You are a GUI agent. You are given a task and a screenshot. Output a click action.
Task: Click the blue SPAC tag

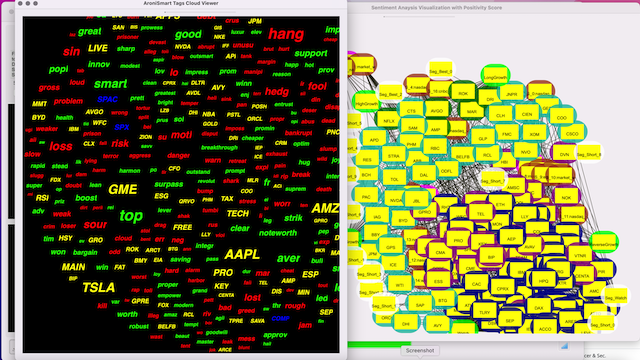(107, 99)
